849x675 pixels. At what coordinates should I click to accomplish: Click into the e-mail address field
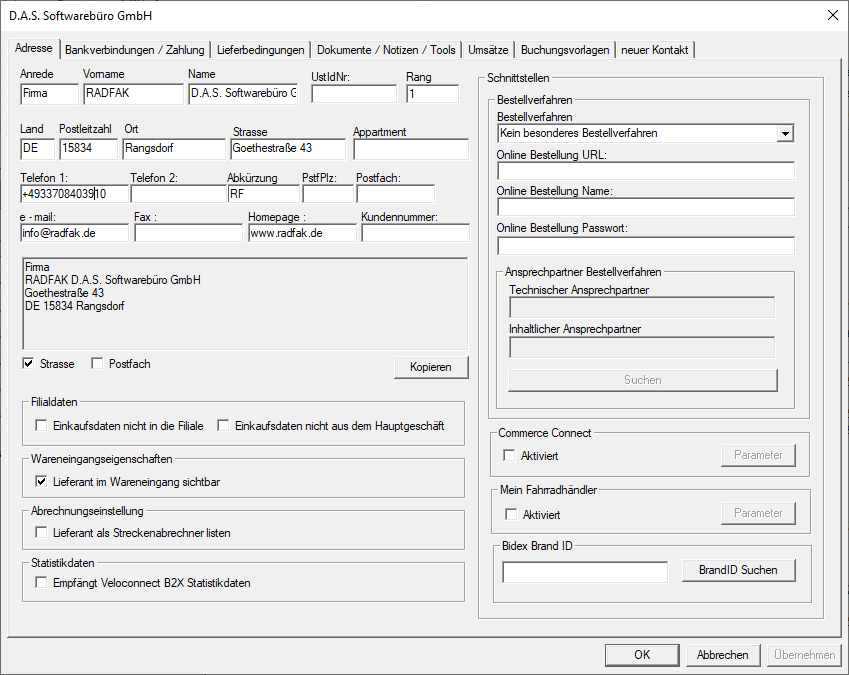pyautogui.click(x=74, y=233)
